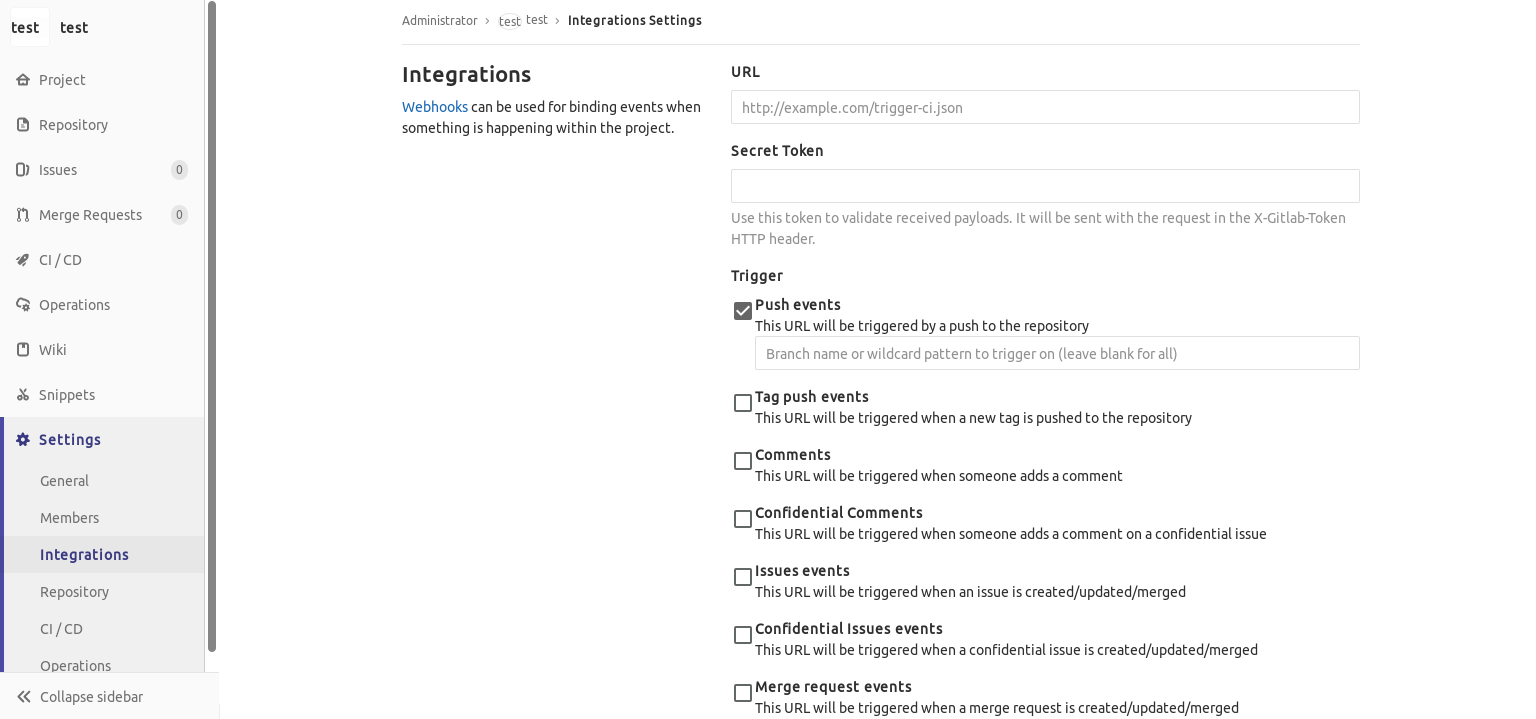Open top-level Operations sidebar item
The height and width of the screenshot is (719, 1536).
click(x=102, y=305)
